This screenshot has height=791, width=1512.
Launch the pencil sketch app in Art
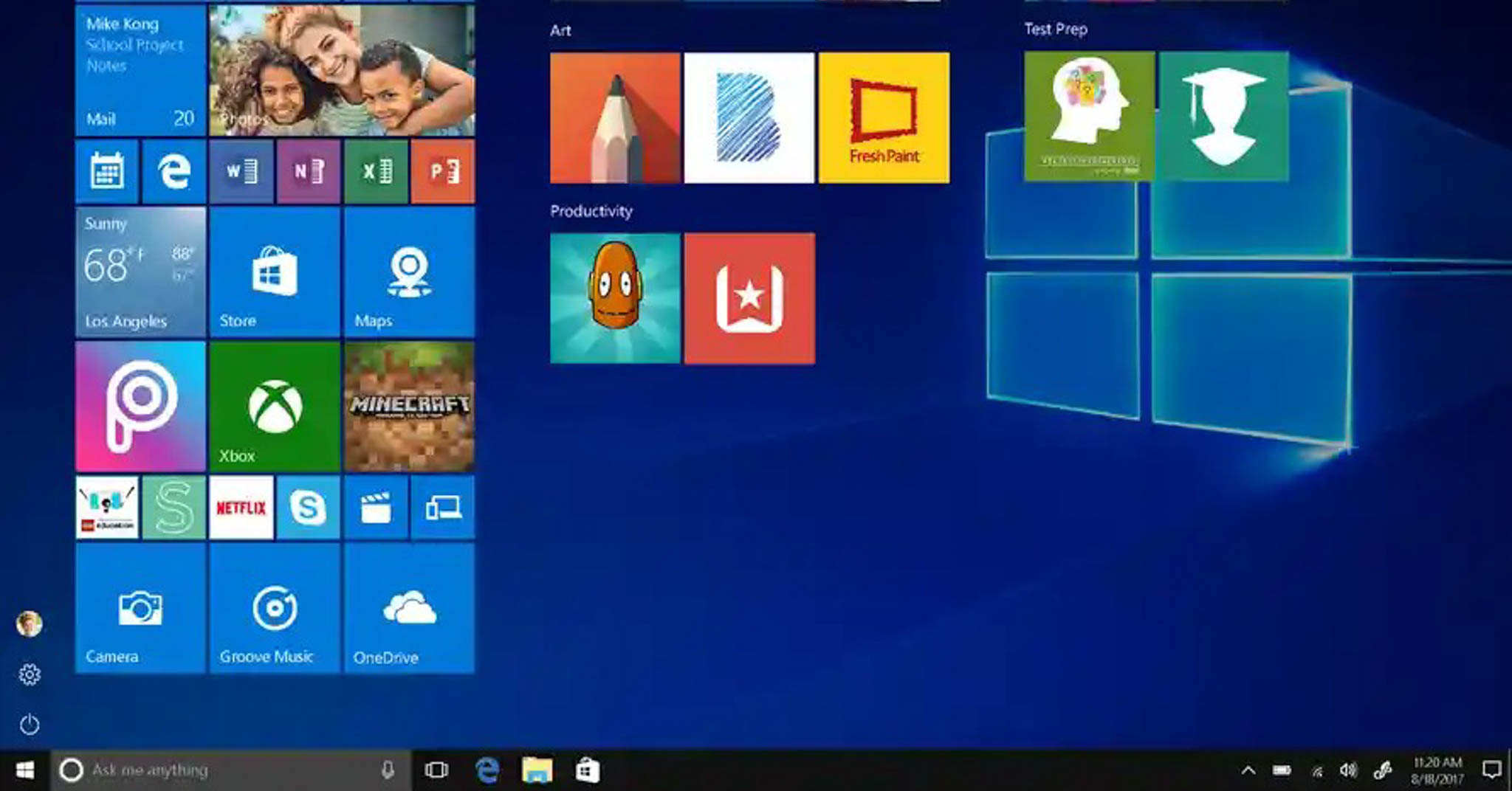(615, 118)
